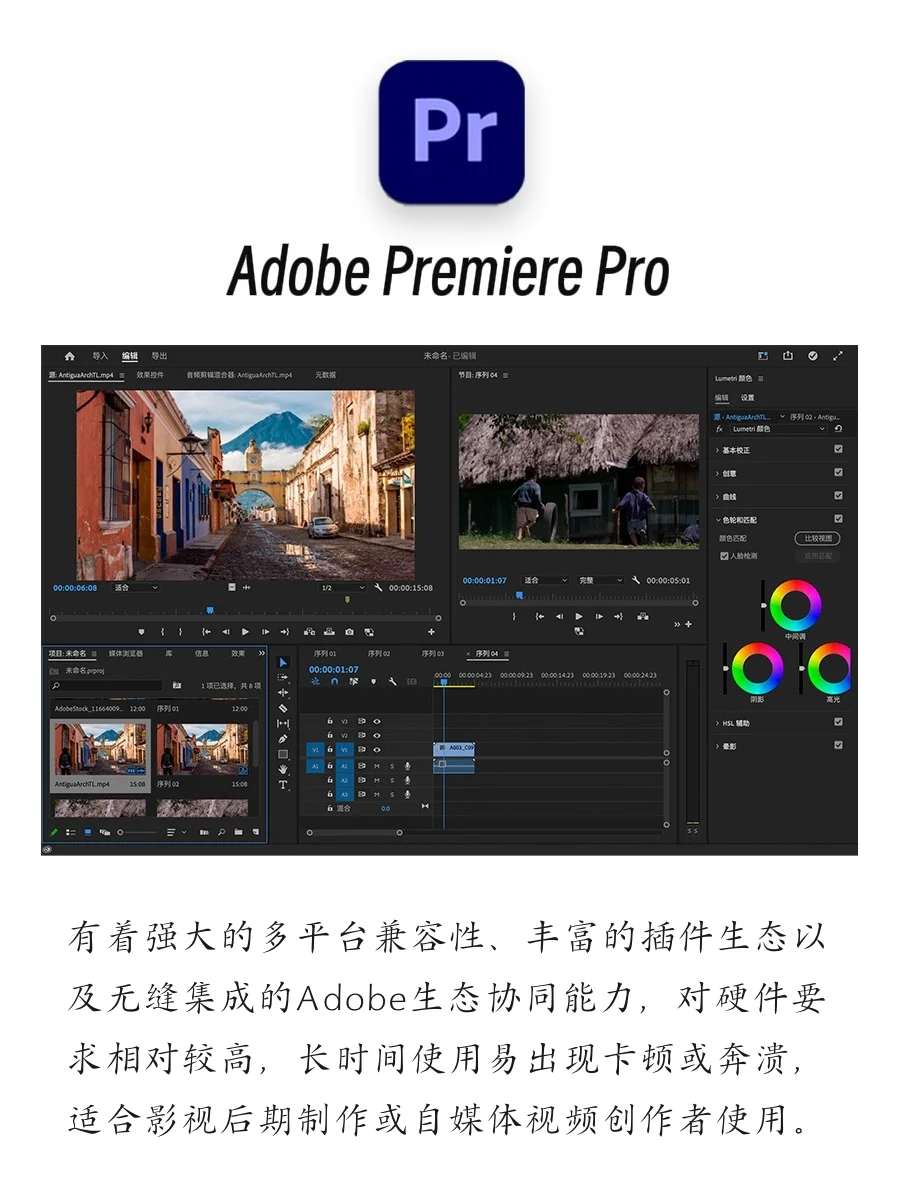Select the Rectangle tool

(x=283, y=754)
